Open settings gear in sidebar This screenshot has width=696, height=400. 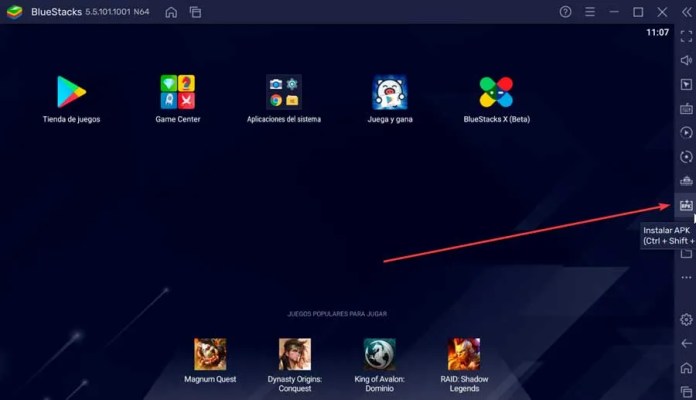686,320
